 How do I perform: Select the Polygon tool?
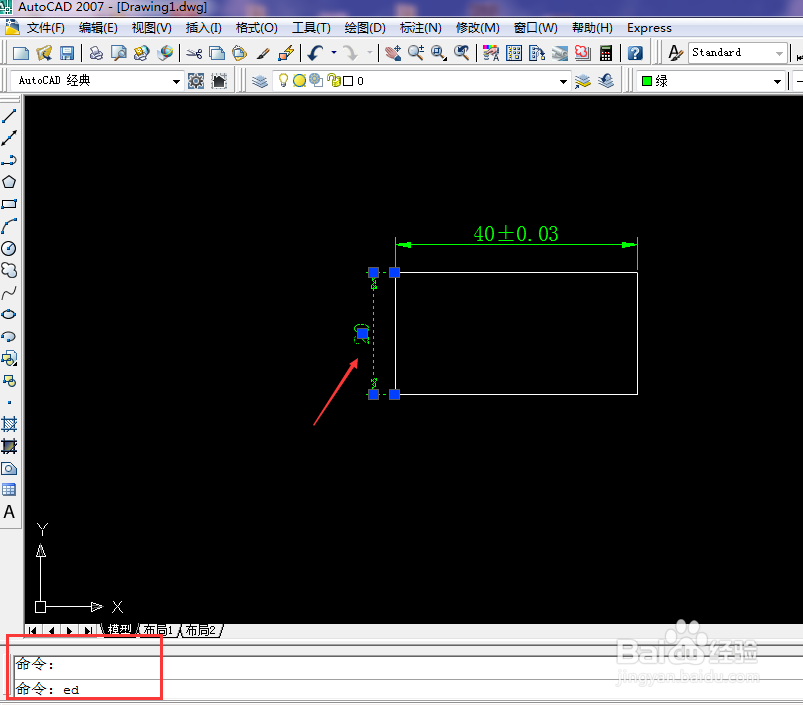(9, 182)
